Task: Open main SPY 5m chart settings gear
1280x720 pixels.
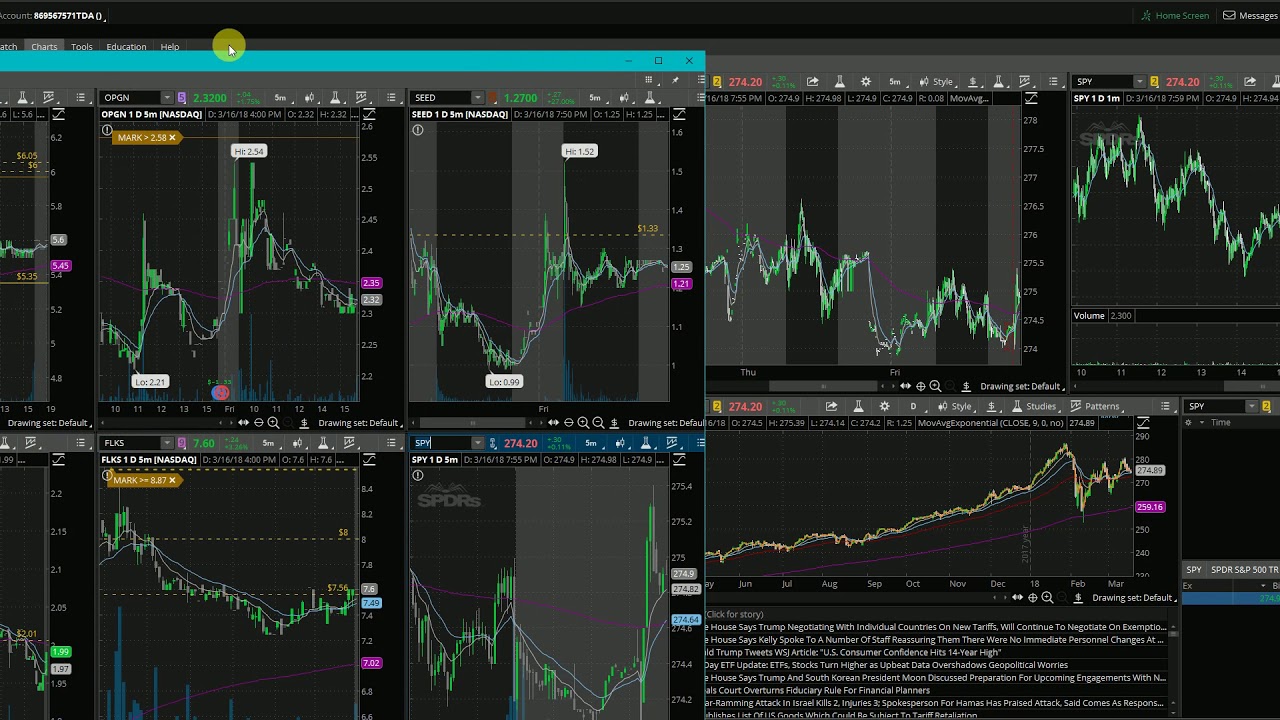Action: (x=865, y=82)
